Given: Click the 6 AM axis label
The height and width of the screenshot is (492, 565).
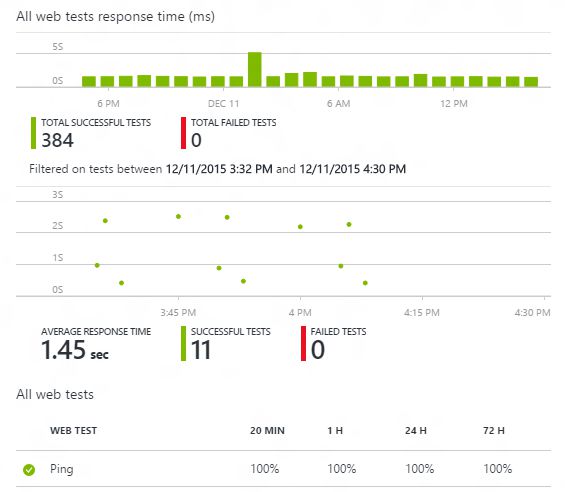Looking at the screenshot, I should pos(338,104).
